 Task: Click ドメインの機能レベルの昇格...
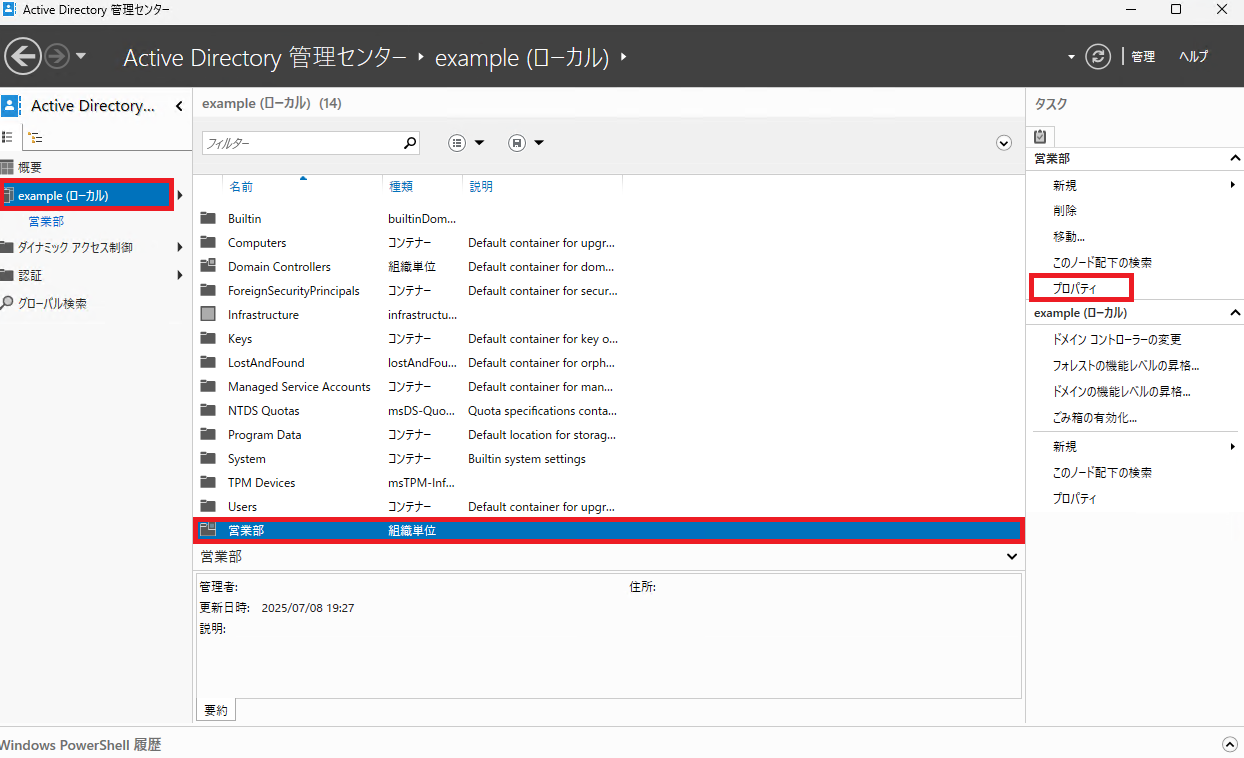1122,392
